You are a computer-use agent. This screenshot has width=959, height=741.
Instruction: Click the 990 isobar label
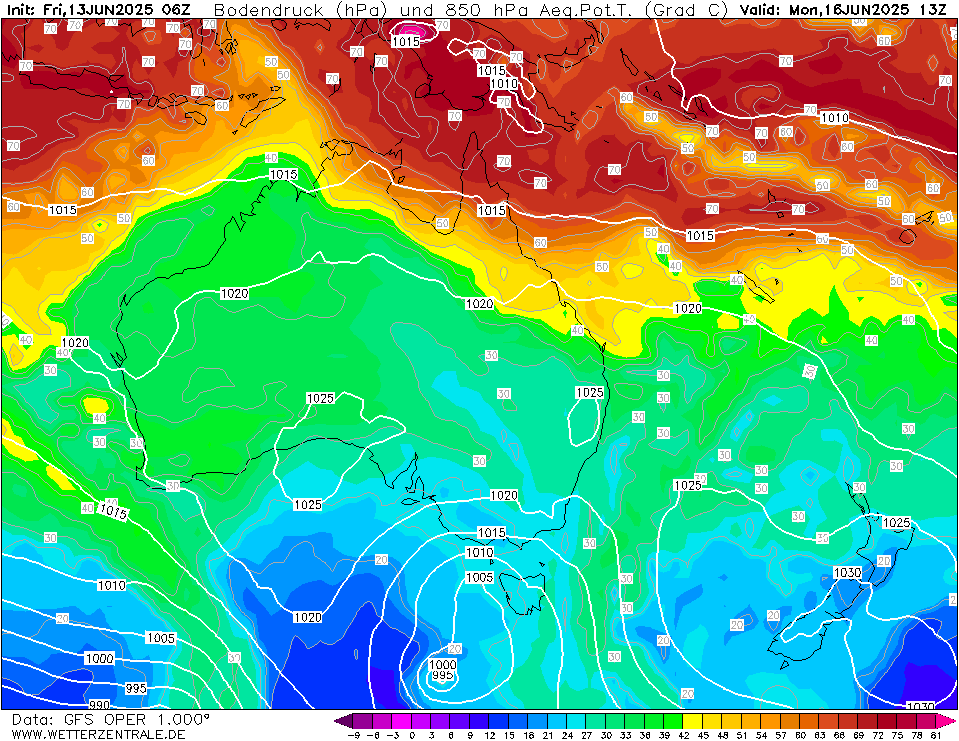click(99, 705)
